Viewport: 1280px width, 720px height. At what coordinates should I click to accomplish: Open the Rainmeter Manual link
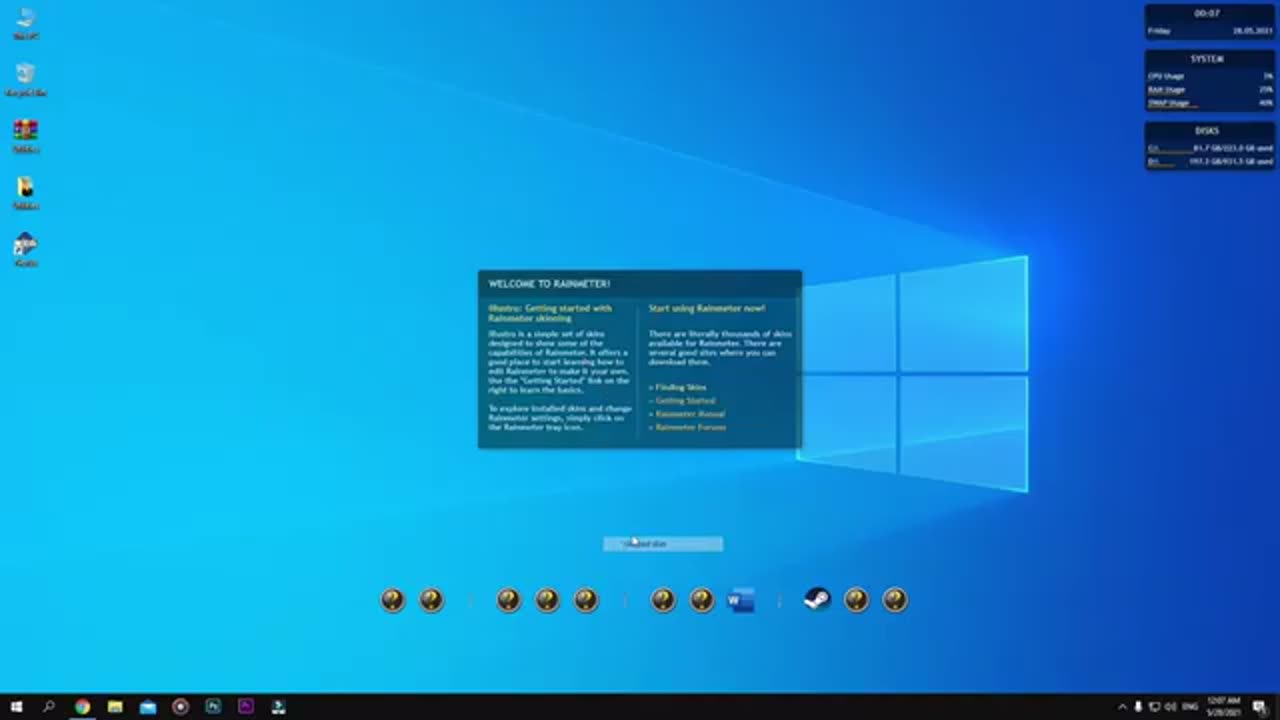689,414
